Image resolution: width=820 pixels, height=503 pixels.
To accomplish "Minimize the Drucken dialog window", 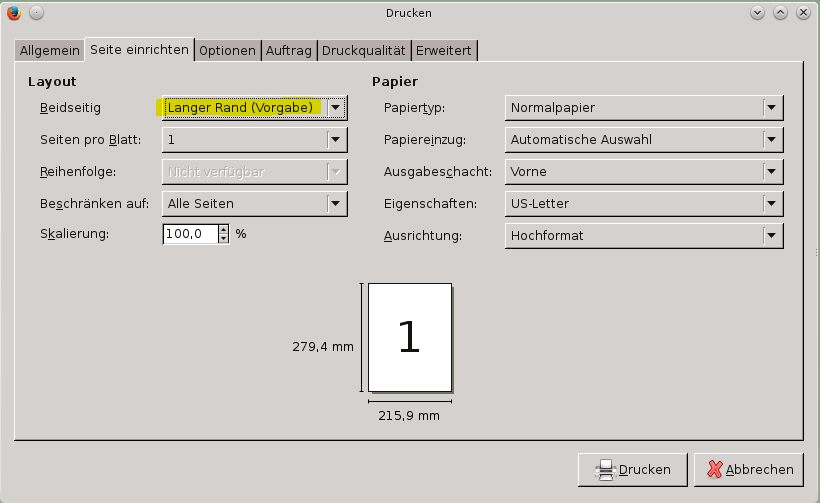I will (x=757, y=13).
